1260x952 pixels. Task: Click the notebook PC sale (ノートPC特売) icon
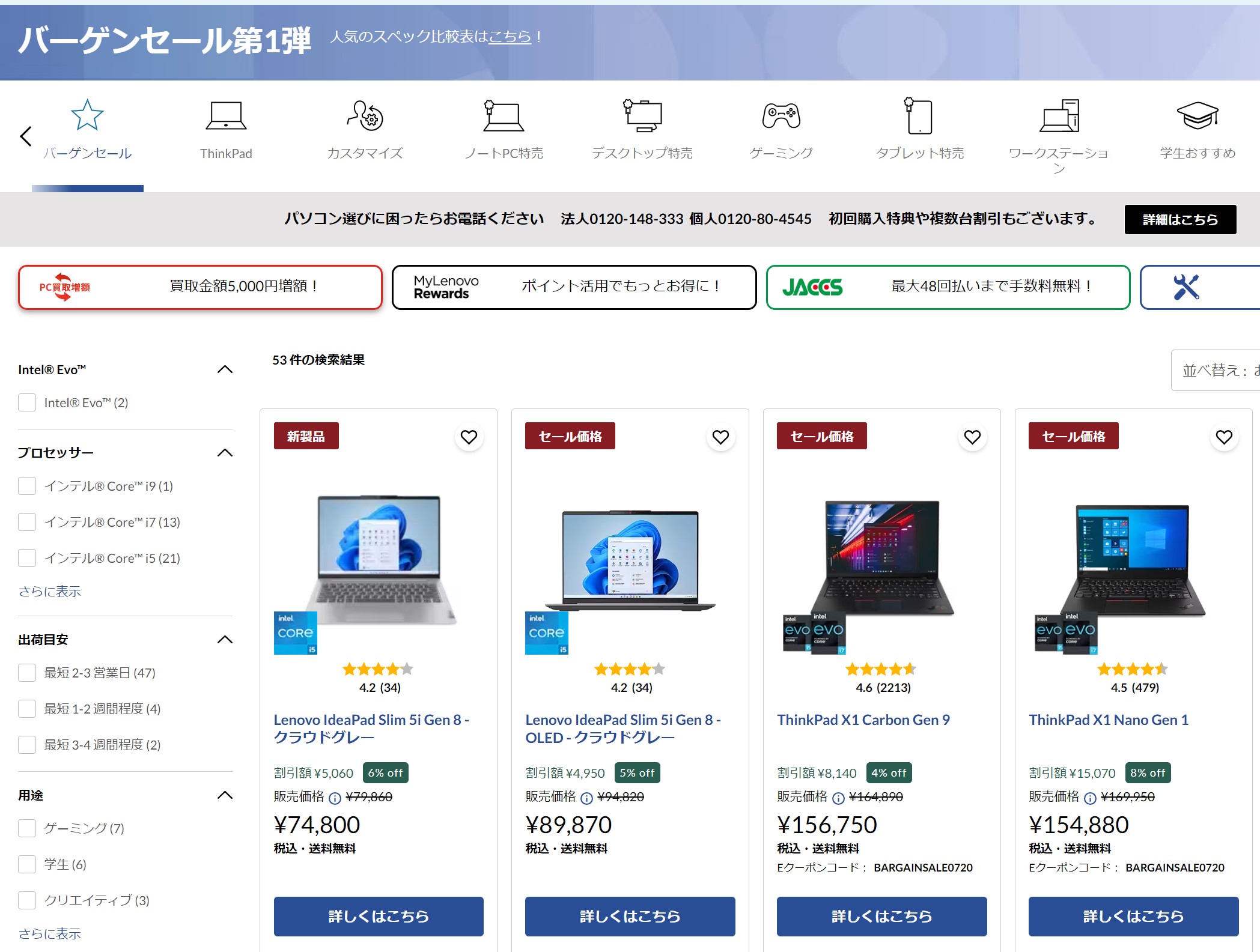[504, 116]
